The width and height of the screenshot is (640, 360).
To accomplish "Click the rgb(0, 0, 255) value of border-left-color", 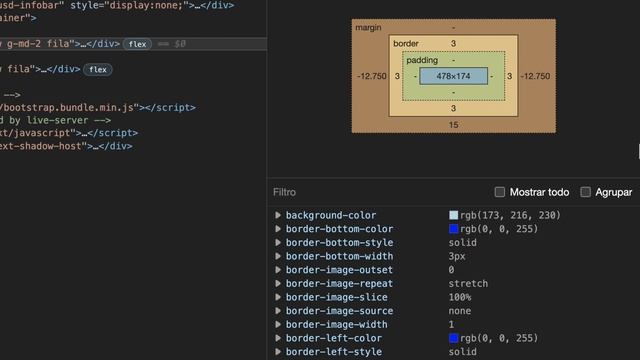I will [499, 338].
